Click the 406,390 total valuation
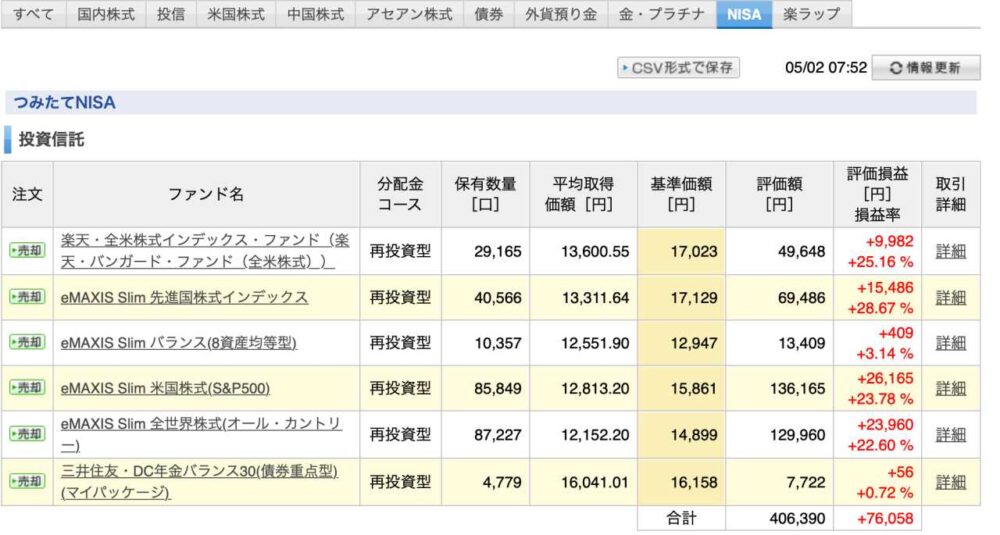This screenshot has width=1000, height=535. tap(797, 518)
